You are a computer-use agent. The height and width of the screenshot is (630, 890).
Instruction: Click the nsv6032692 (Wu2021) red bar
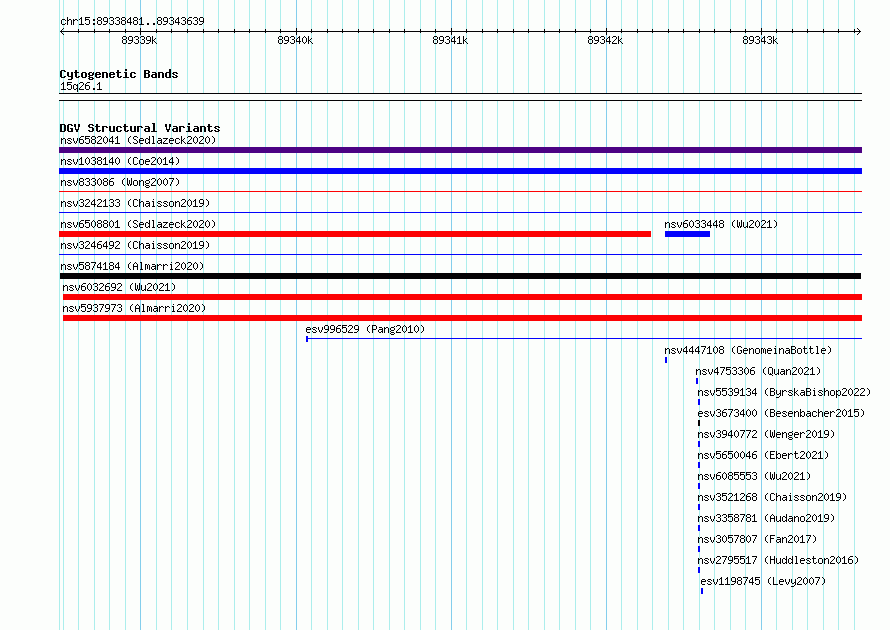(463, 297)
